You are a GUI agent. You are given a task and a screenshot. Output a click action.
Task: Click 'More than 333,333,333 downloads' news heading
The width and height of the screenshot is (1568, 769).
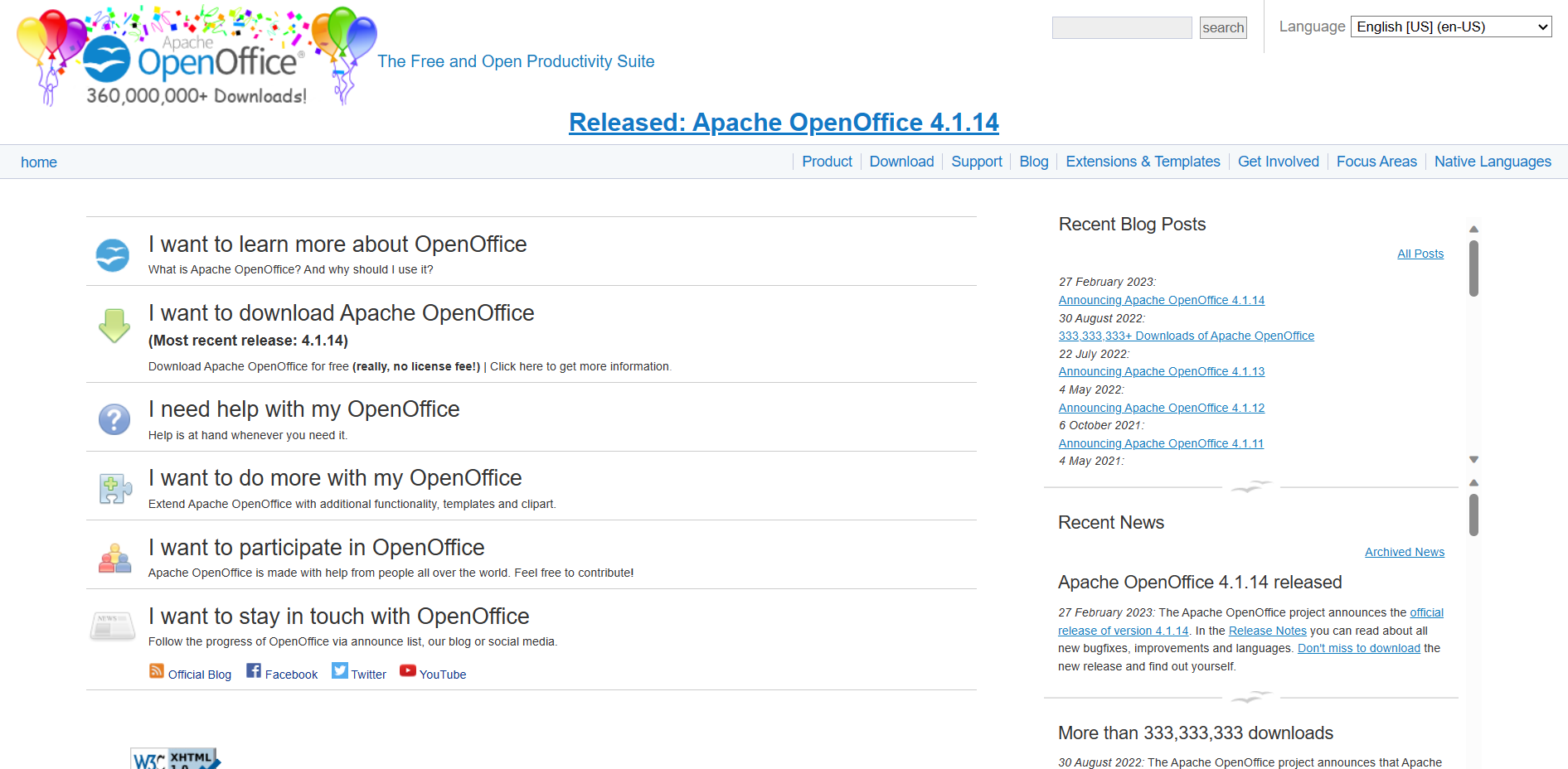(1196, 733)
